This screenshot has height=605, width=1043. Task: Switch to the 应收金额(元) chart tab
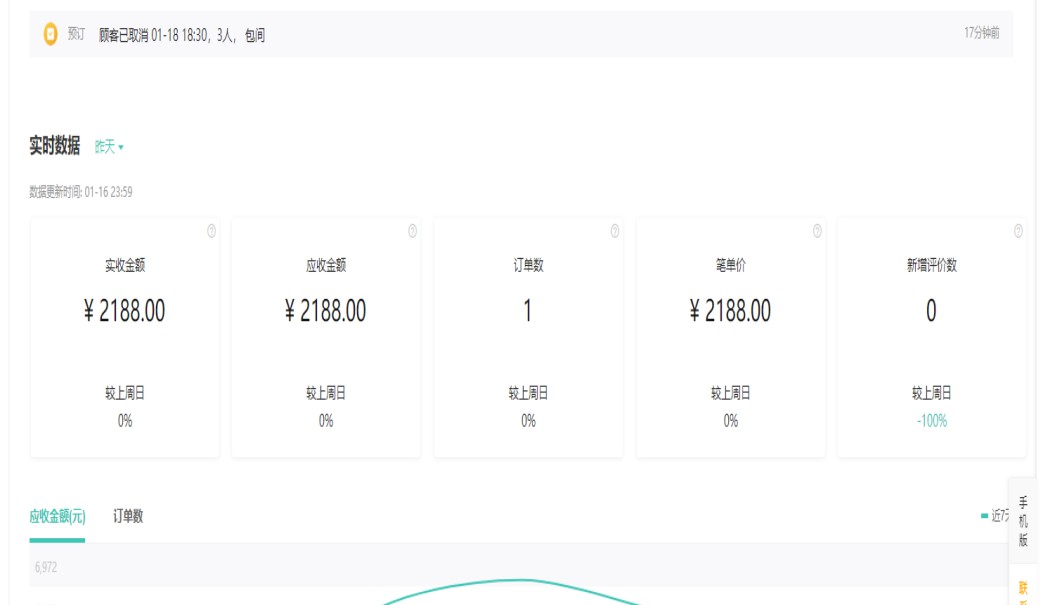click(57, 517)
